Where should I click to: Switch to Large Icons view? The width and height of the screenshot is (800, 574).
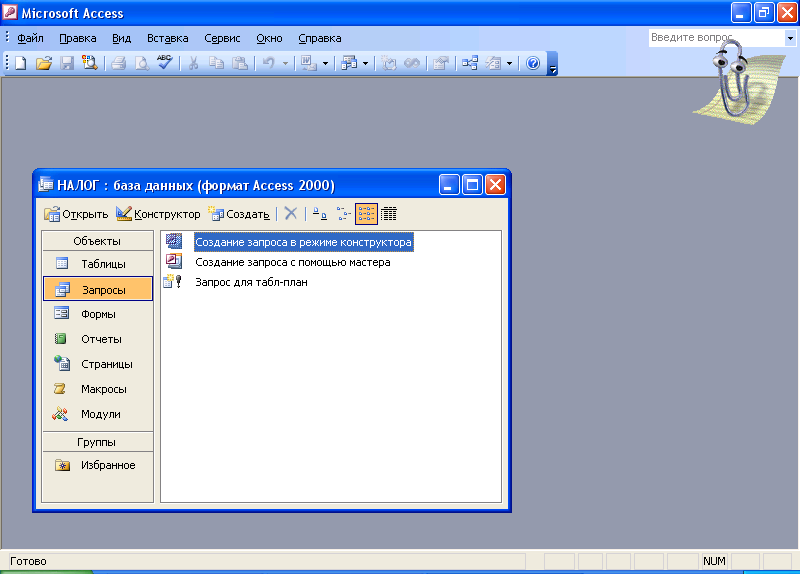click(320, 214)
